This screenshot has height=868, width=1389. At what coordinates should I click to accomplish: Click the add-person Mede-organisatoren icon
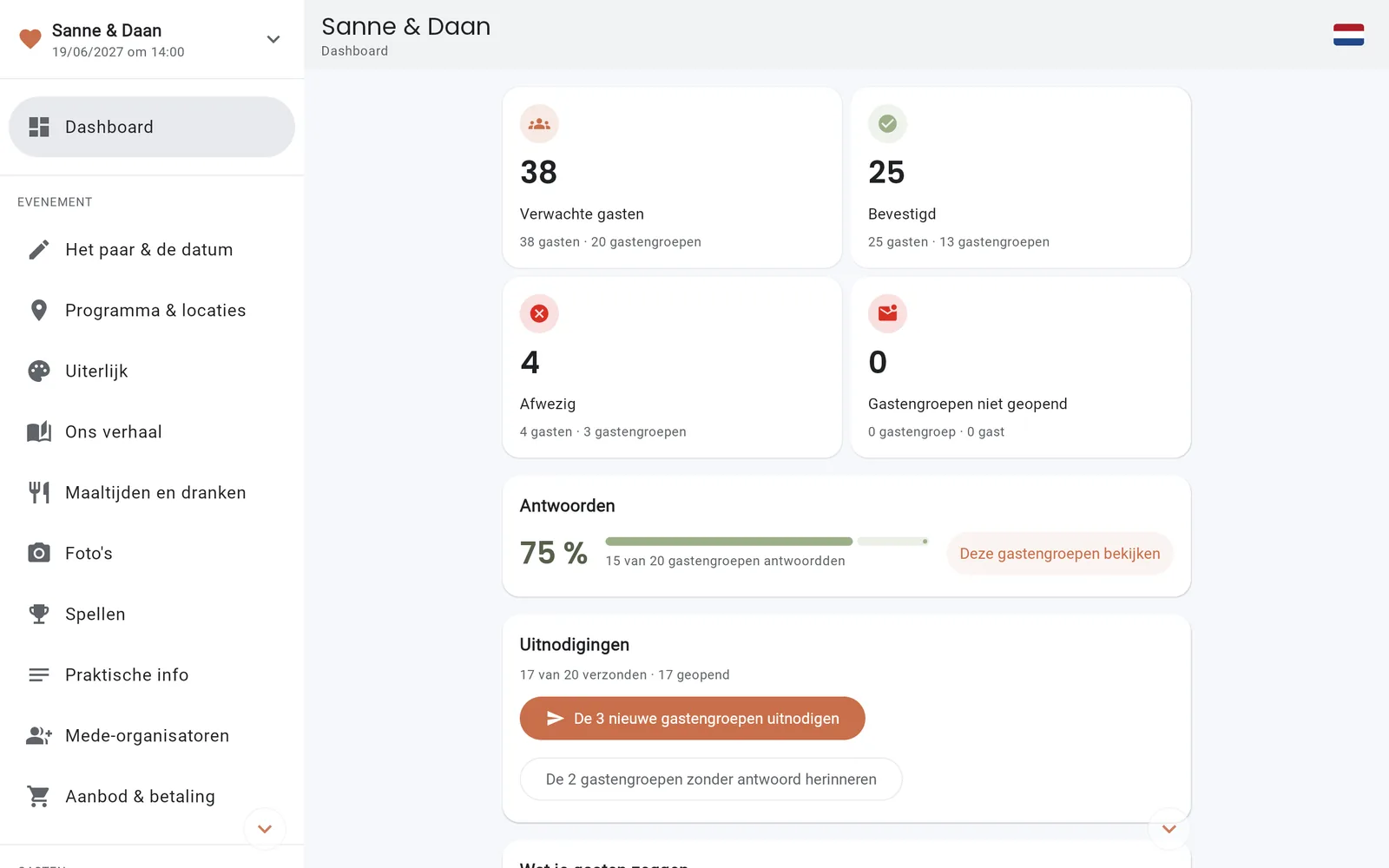point(39,736)
